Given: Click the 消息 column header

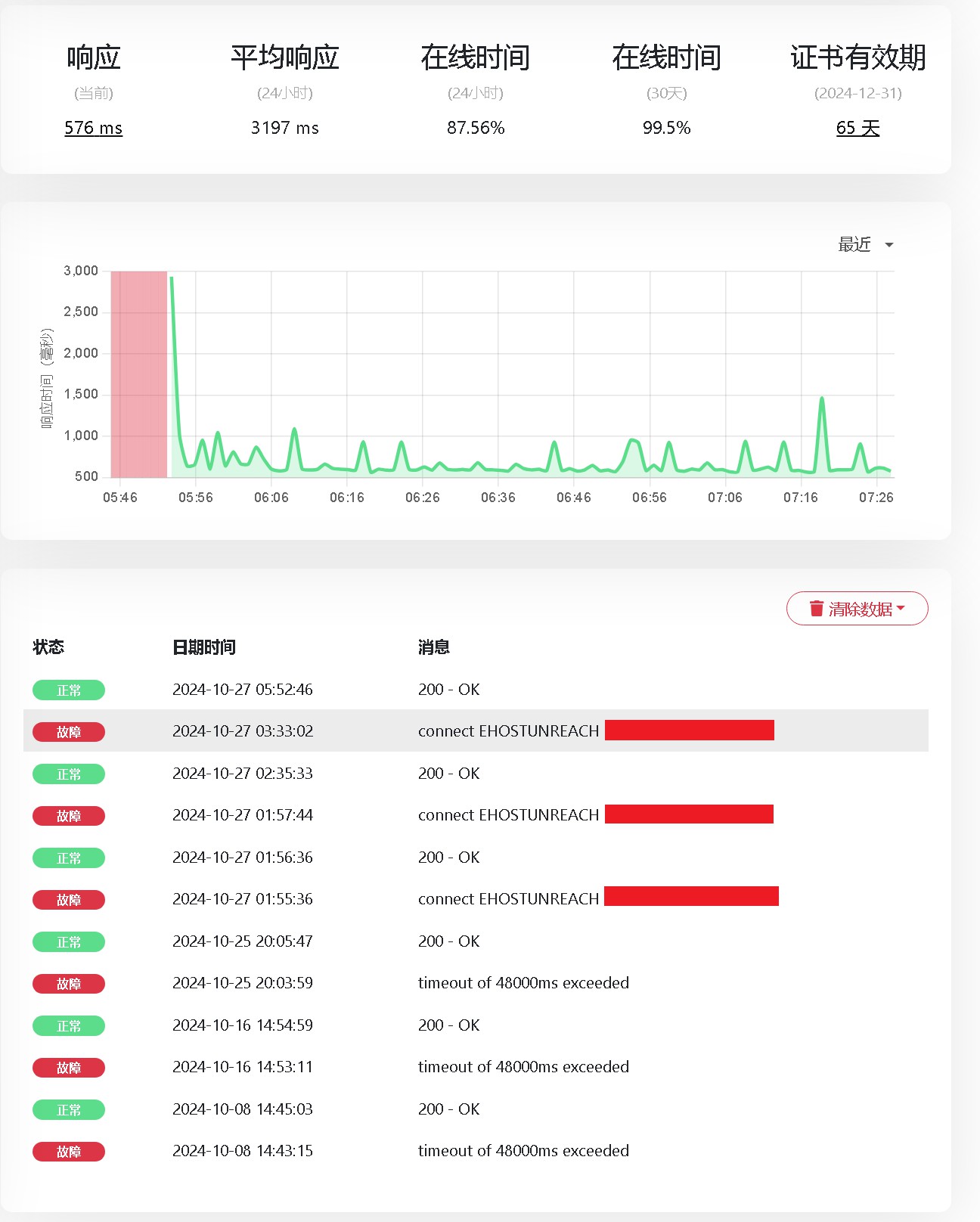Looking at the screenshot, I should coord(434,647).
